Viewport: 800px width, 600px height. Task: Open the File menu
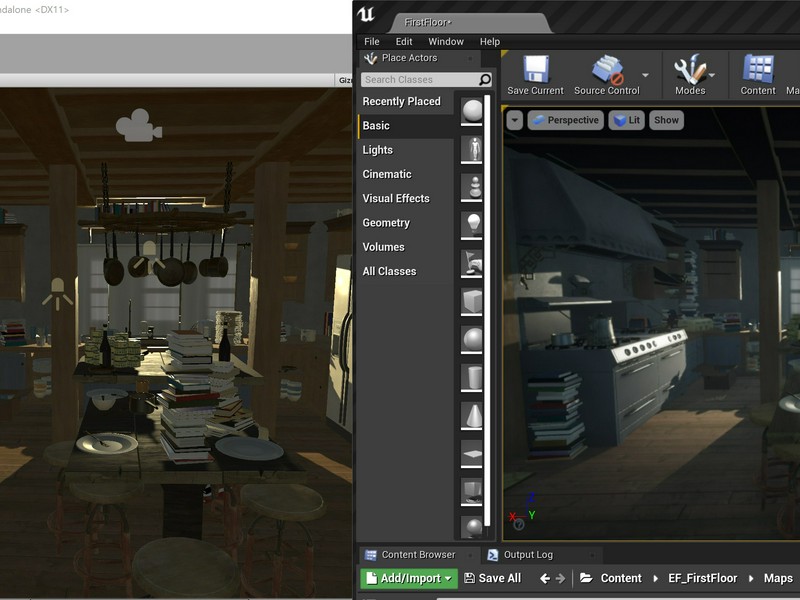pyautogui.click(x=371, y=41)
